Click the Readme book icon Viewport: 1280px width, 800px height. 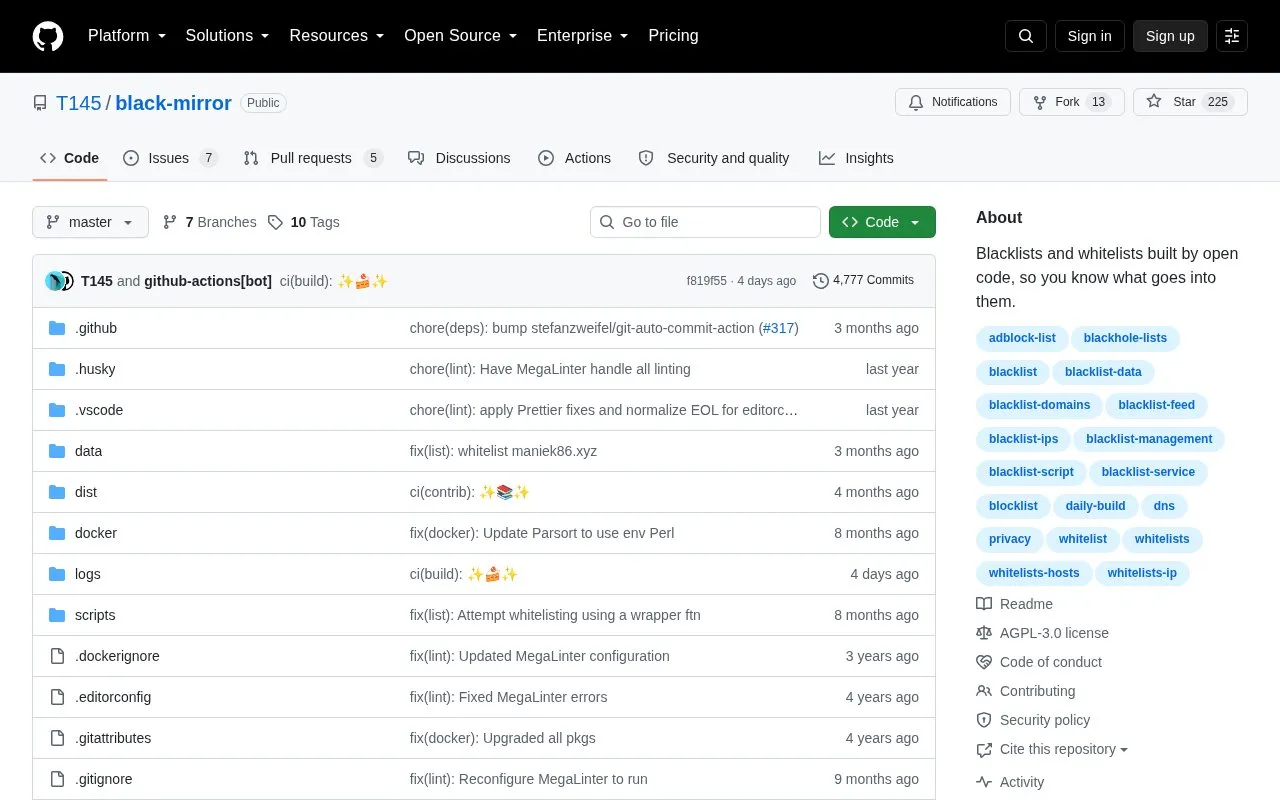coord(984,604)
